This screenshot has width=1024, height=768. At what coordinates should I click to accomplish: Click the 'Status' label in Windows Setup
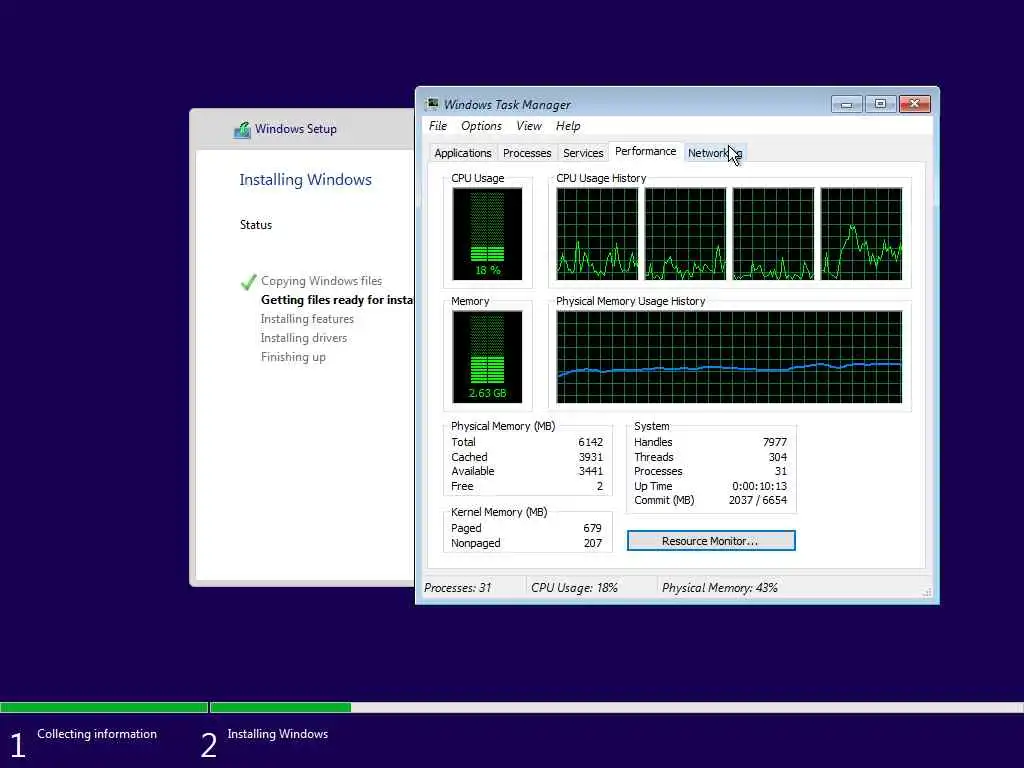coord(255,225)
